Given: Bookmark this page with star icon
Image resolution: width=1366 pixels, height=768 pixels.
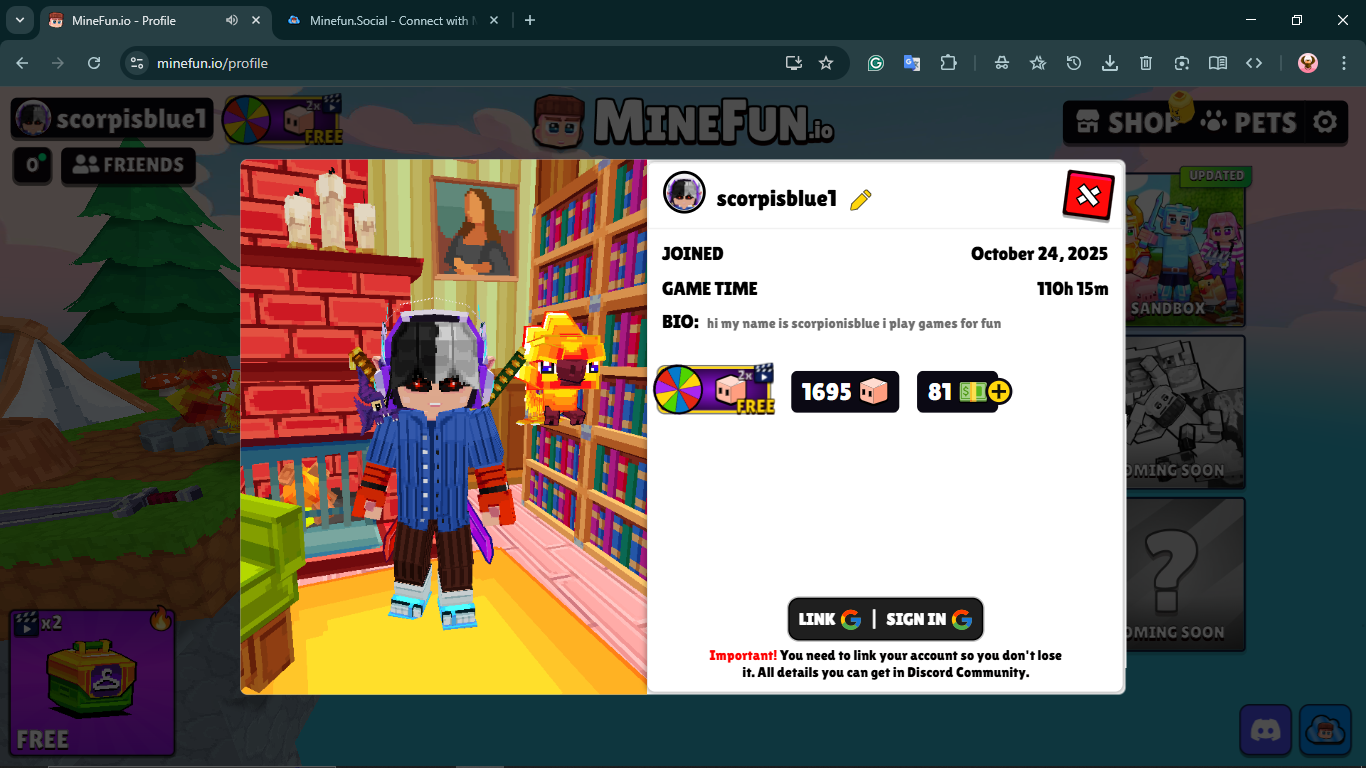Looking at the screenshot, I should [826, 63].
